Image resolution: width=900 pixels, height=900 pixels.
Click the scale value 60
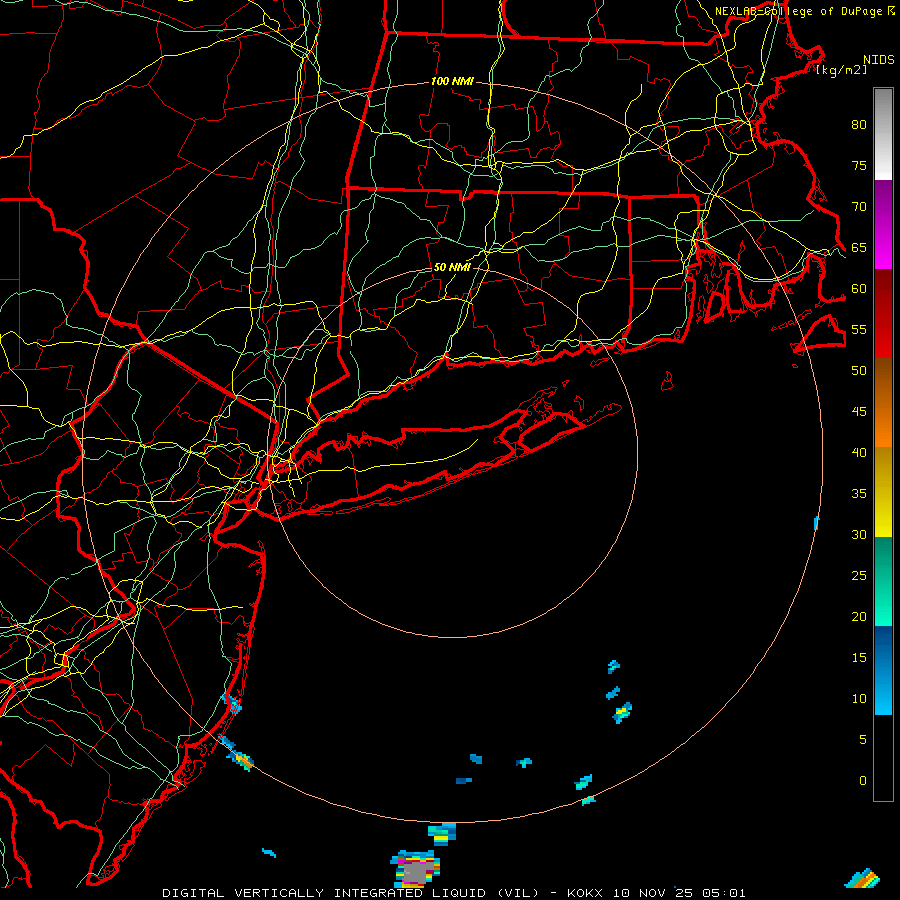click(x=859, y=289)
